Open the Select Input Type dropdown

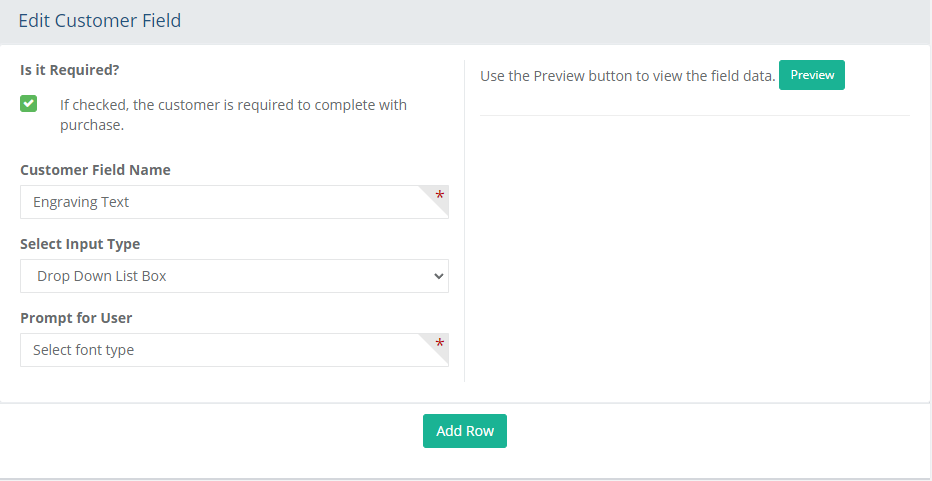(234, 276)
